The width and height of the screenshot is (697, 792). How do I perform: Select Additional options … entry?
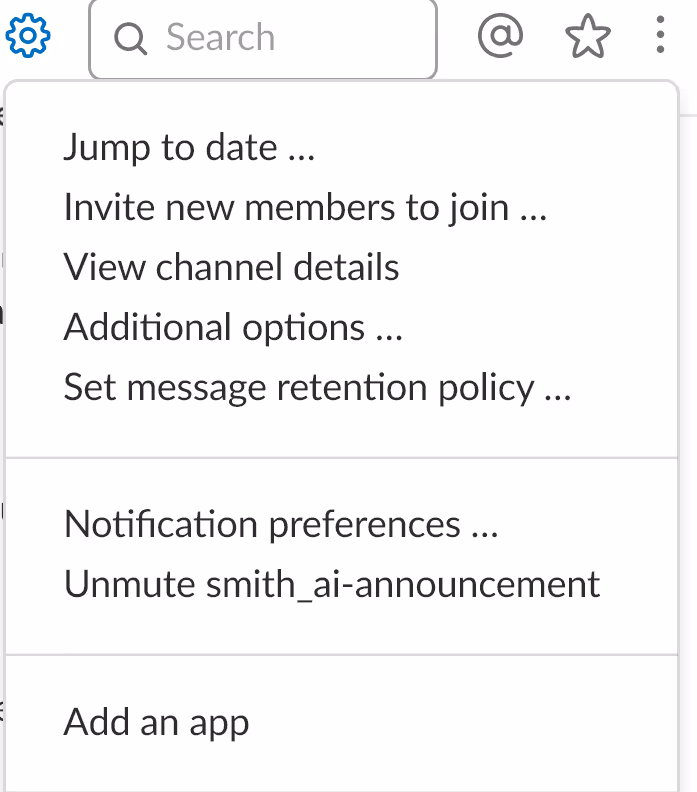click(233, 327)
